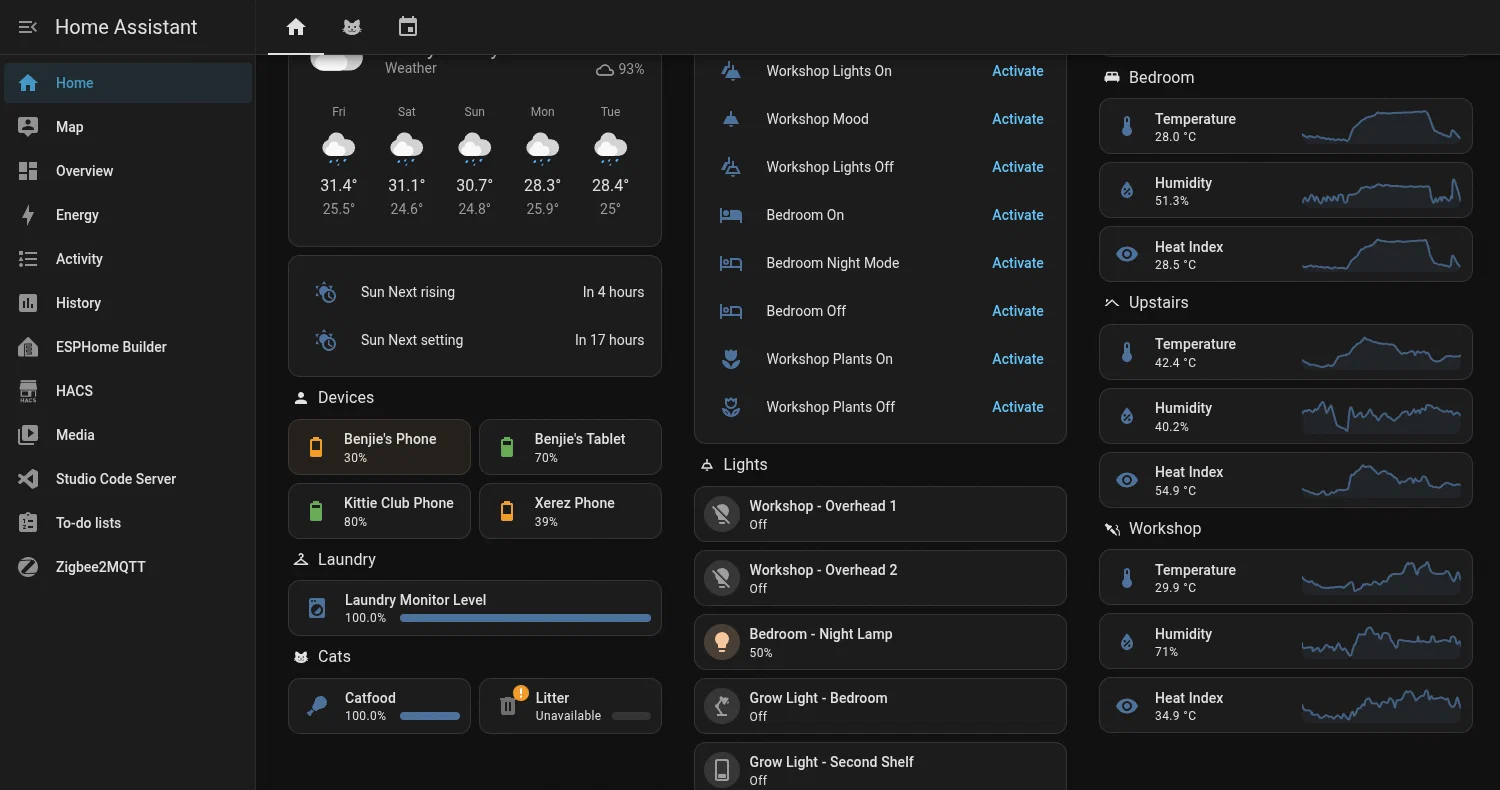The width and height of the screenshot is (1500, 790).
Task: Click the Sunday forecast label "Sun"
Action: [475, 112]
